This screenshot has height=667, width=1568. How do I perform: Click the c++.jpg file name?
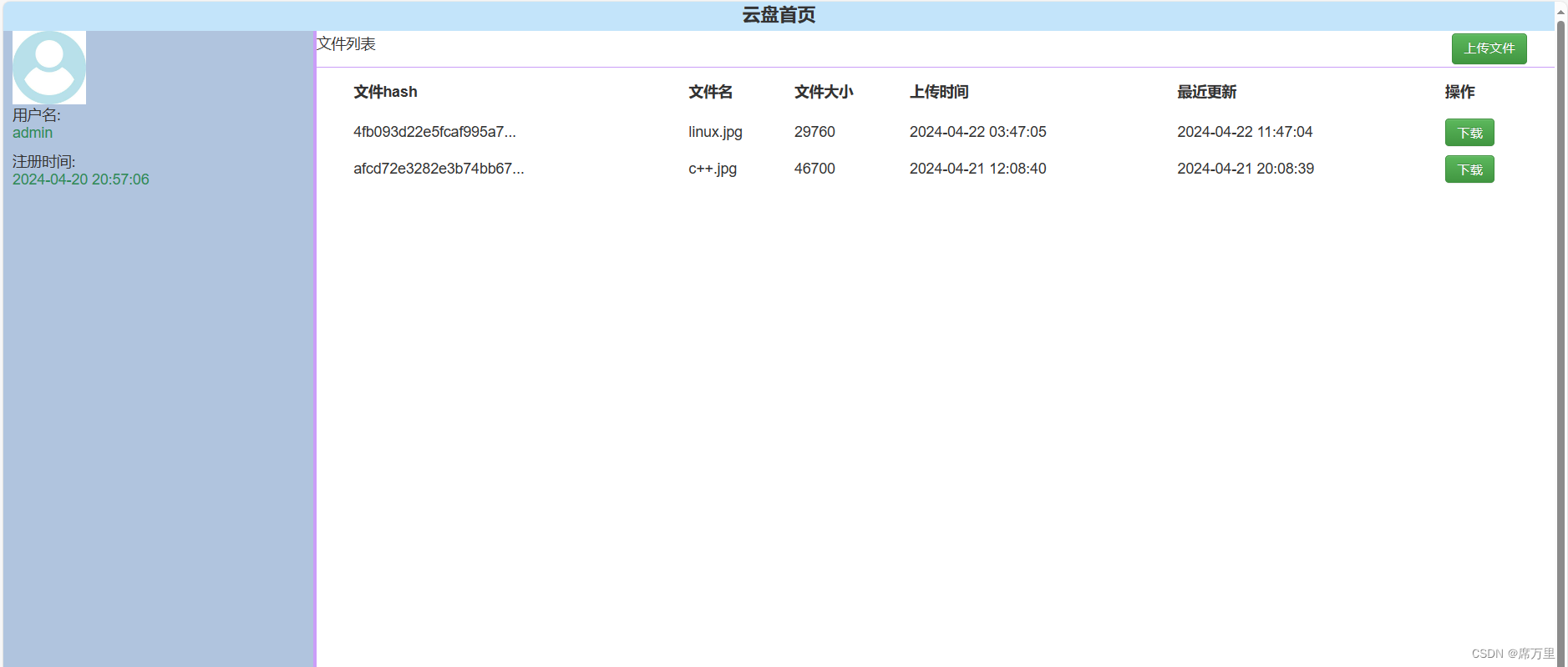[x=713, y=169]
